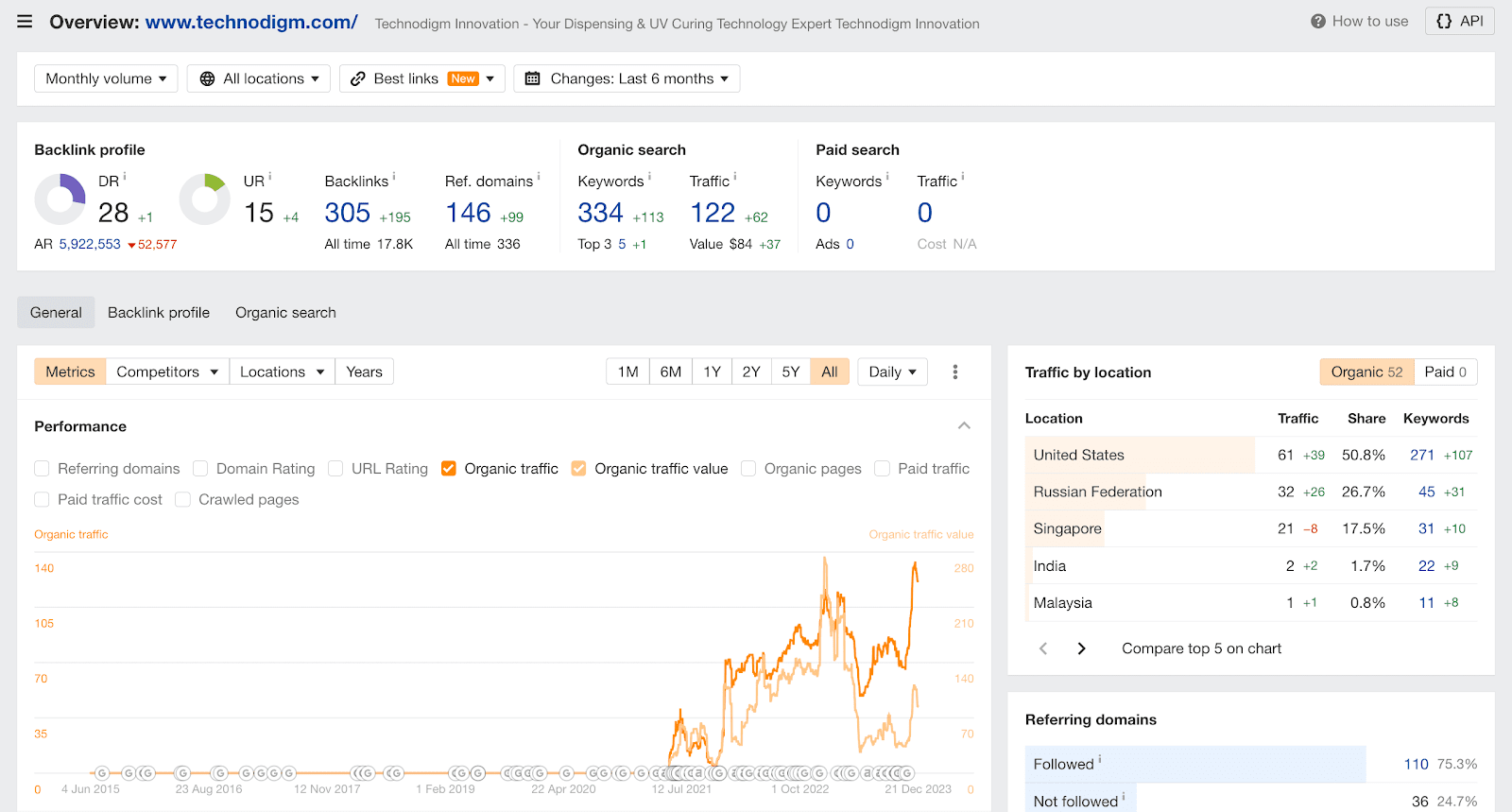Viewport: 1512px width, 812px height.
Task: Switch to the General tab
Action: click(56, 313)
